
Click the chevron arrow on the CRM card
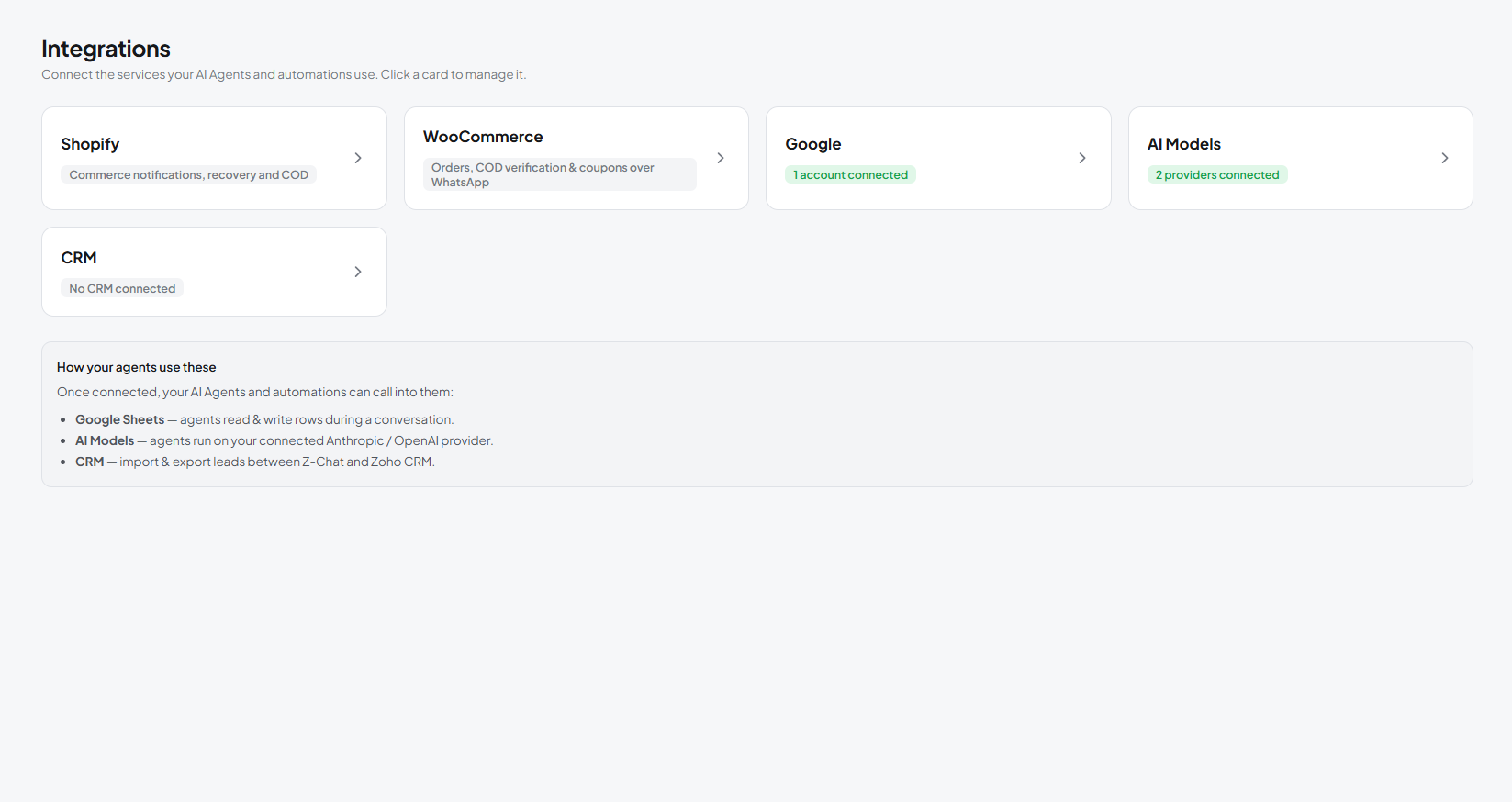tap(358, 272)
